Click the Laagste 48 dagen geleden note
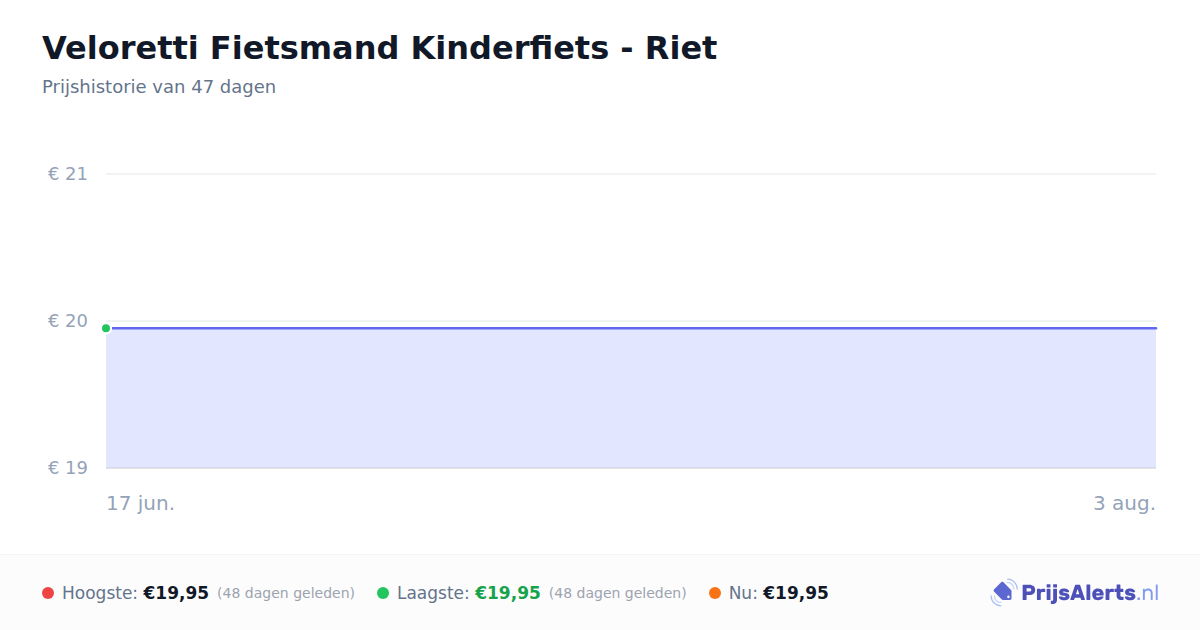 [618, 593]
